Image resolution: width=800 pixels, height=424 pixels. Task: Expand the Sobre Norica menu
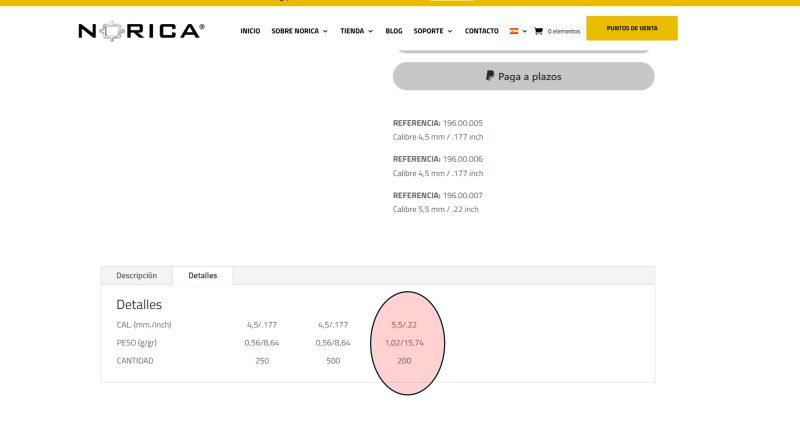click(x=299, y=31)
